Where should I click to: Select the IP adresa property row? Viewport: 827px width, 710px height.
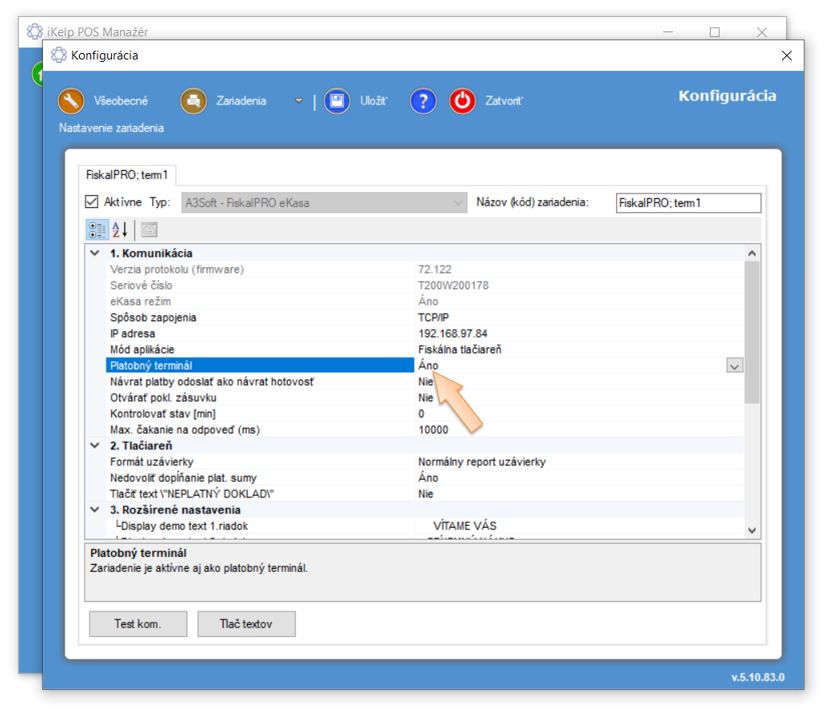point(260,334)
